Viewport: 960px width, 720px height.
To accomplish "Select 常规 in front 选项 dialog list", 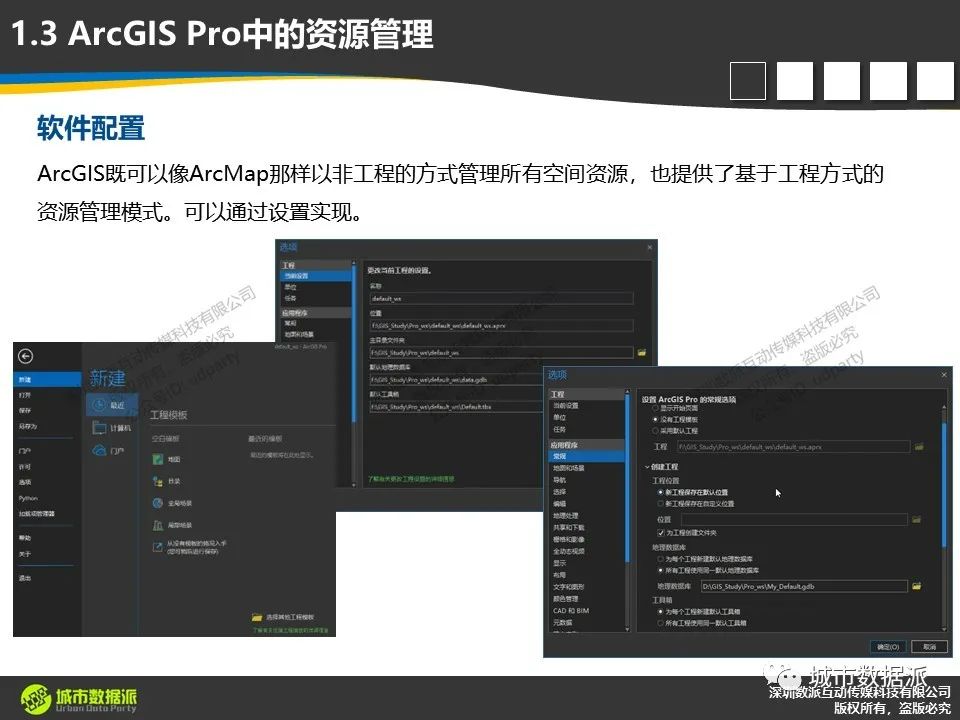I will 587,456.
